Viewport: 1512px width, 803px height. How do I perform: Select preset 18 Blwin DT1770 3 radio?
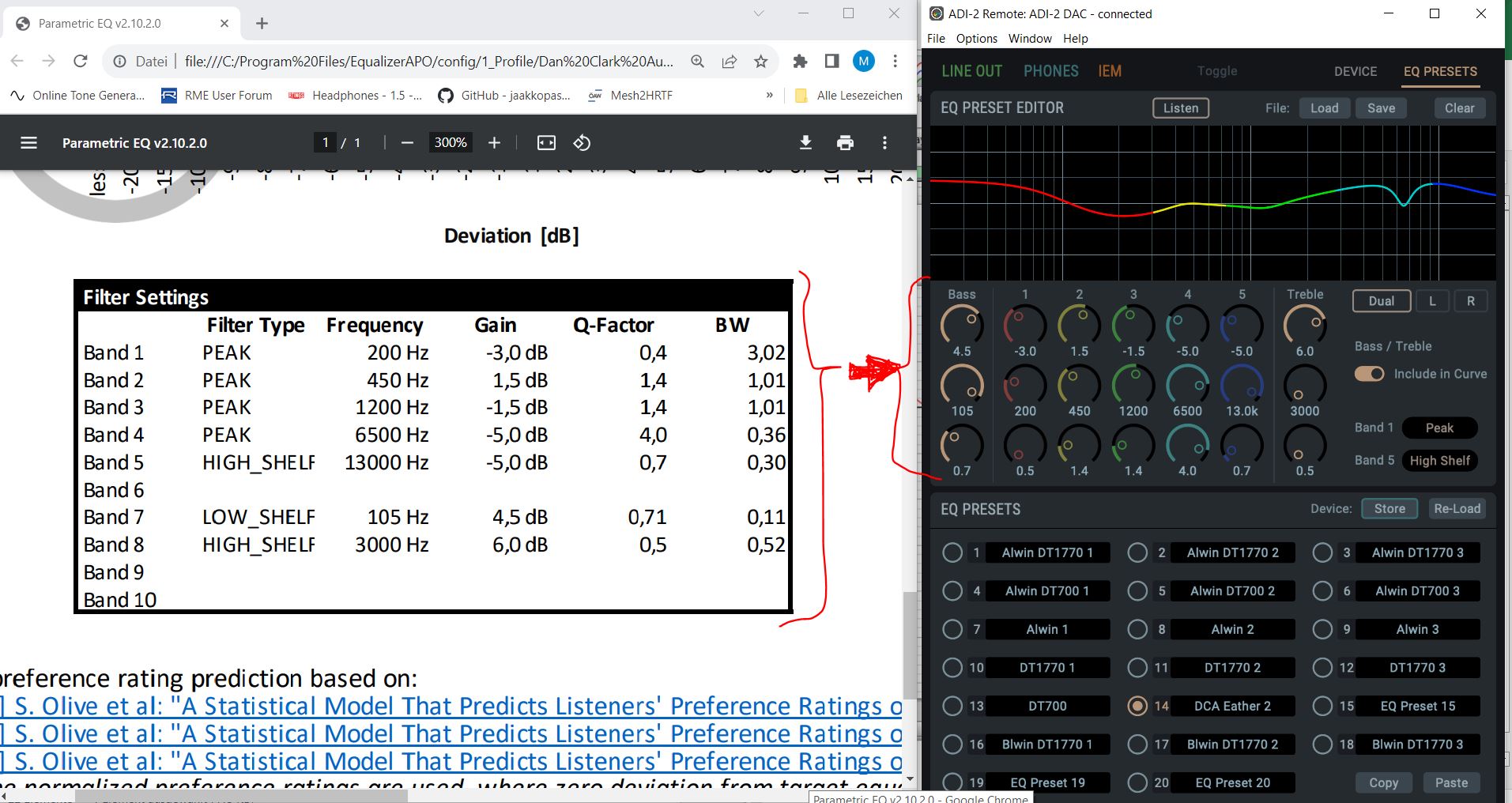coord(1322,744)
